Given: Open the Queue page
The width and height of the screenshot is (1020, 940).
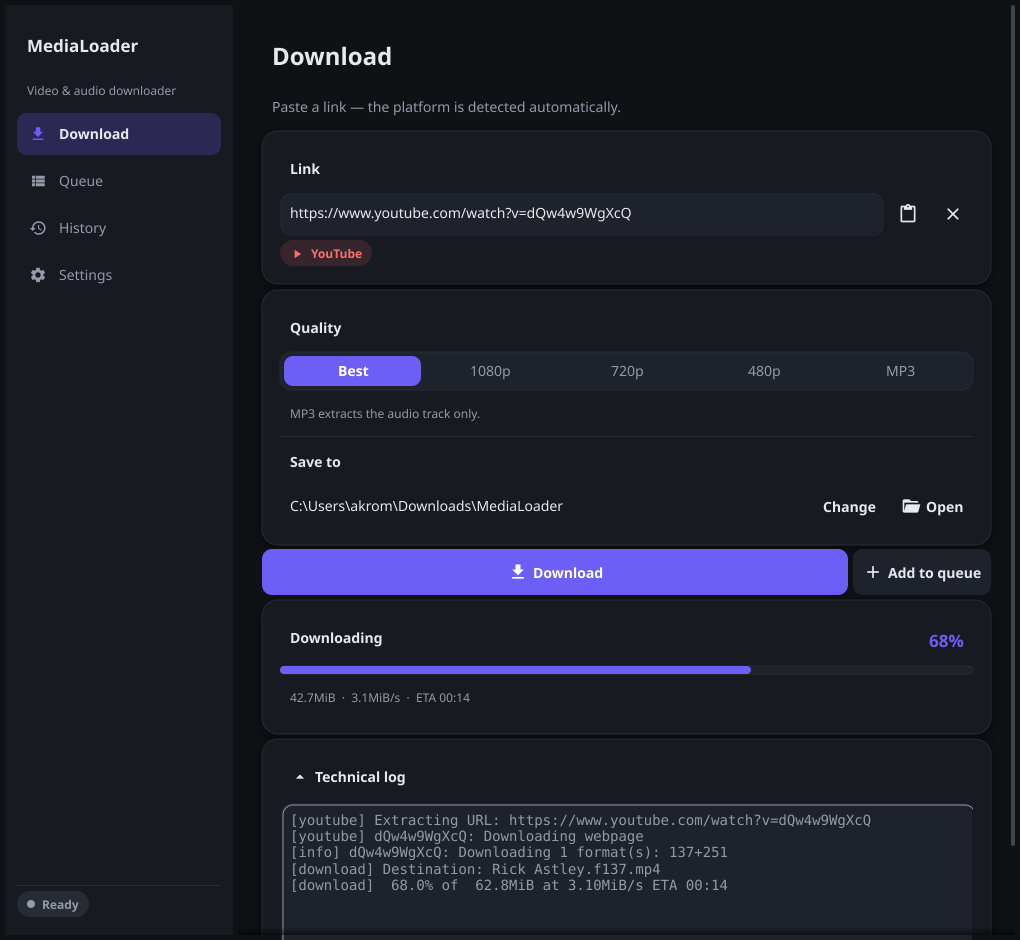Looking at the screenshot, I should tap(119, 181).
